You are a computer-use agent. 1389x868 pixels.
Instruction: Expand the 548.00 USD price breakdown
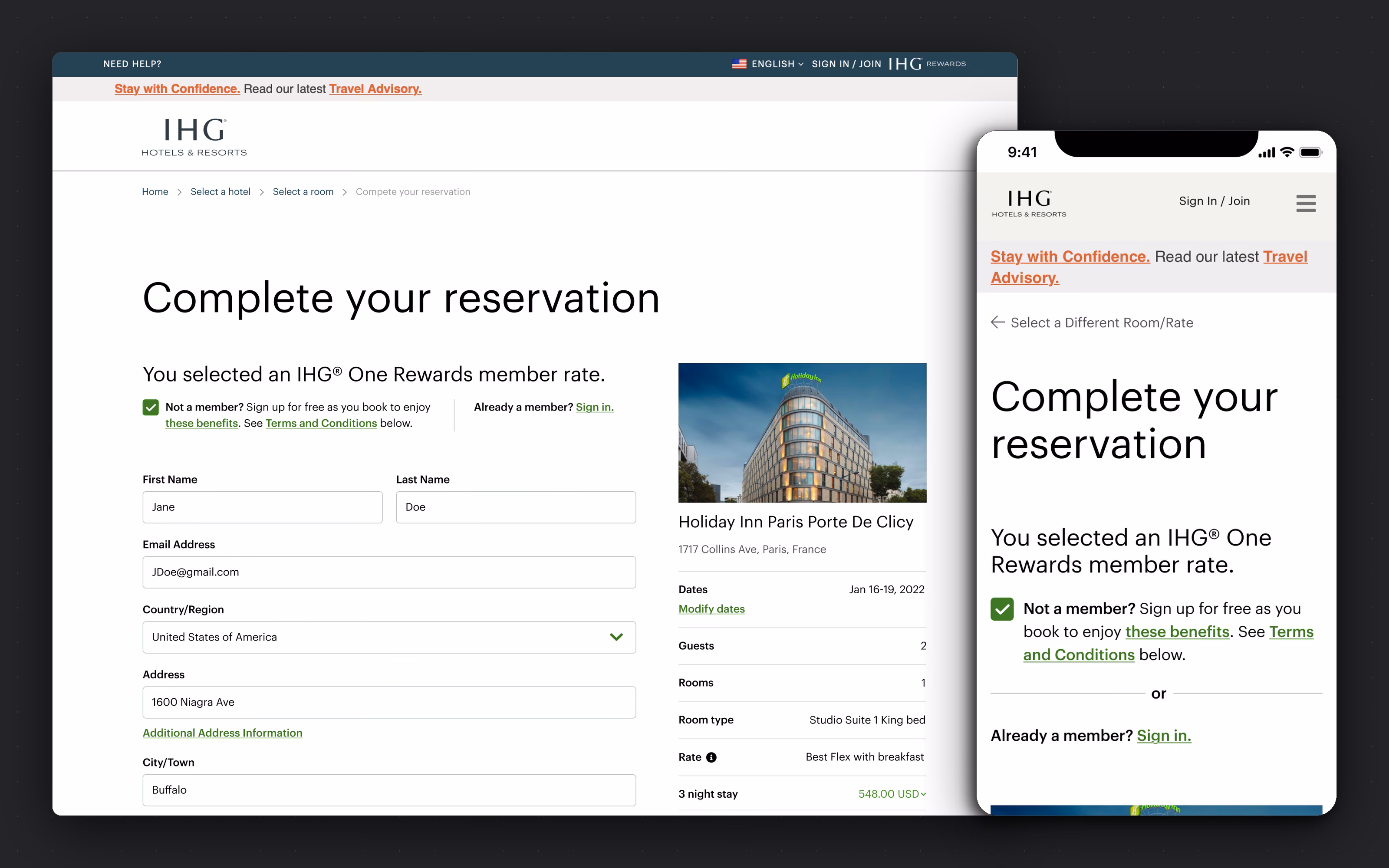point(892,794)
